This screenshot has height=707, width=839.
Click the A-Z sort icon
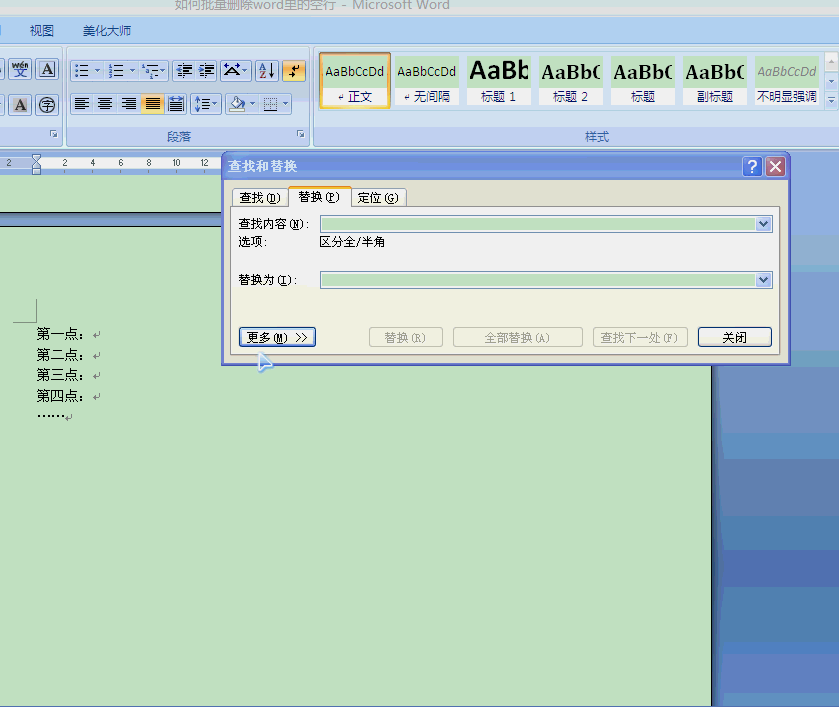tap(266, 71)
